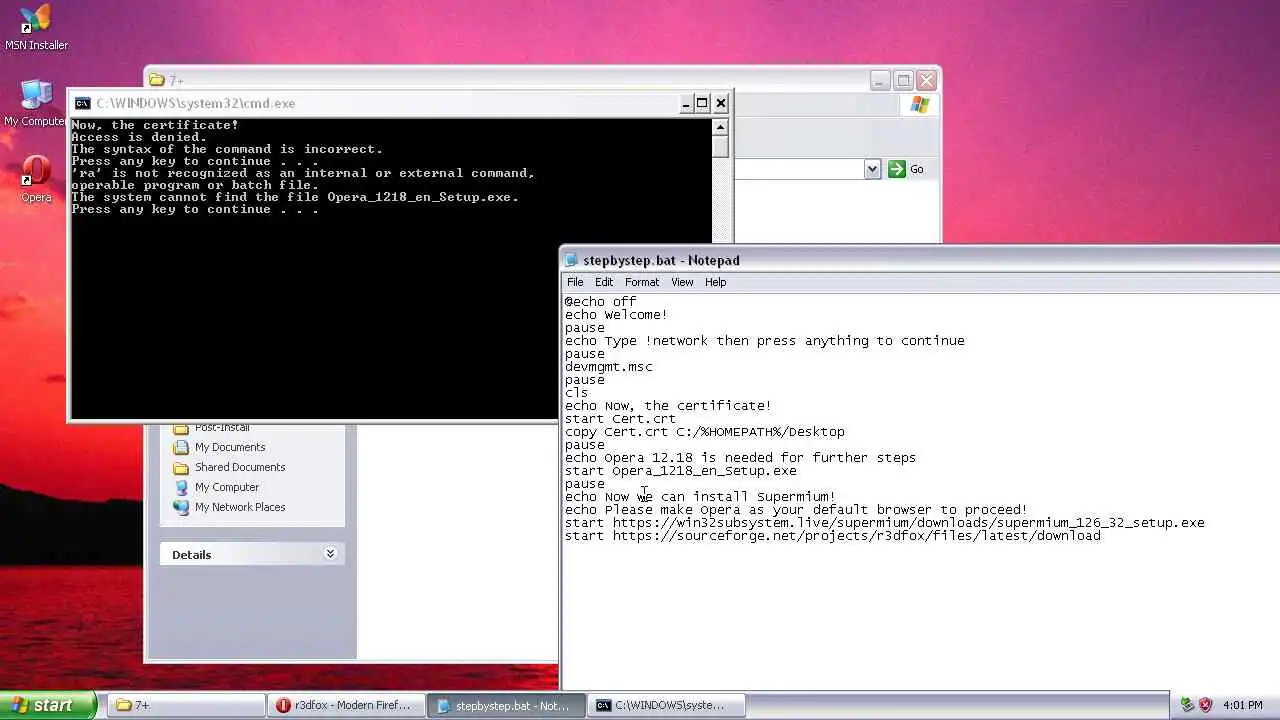Open the File menu in Notepad
The height and width of the screenshot is (720, 1280).
(x=575, y=282)
